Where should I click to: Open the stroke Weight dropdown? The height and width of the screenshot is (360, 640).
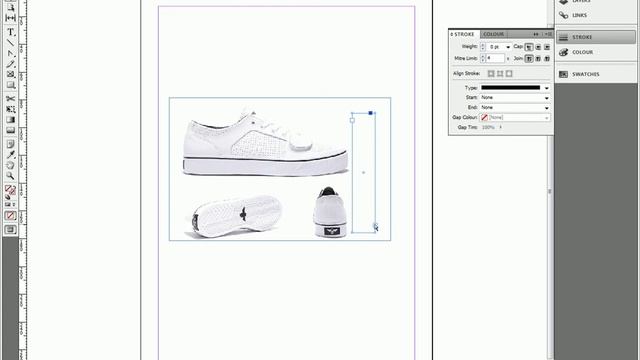(x=508, y=47)
